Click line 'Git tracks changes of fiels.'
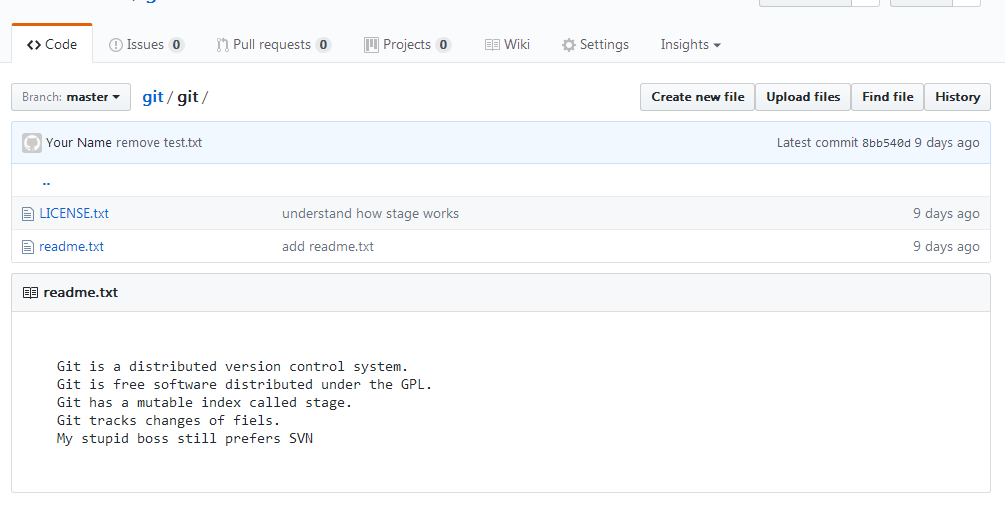Screen dimensions: 1005x532 [168, 420]
